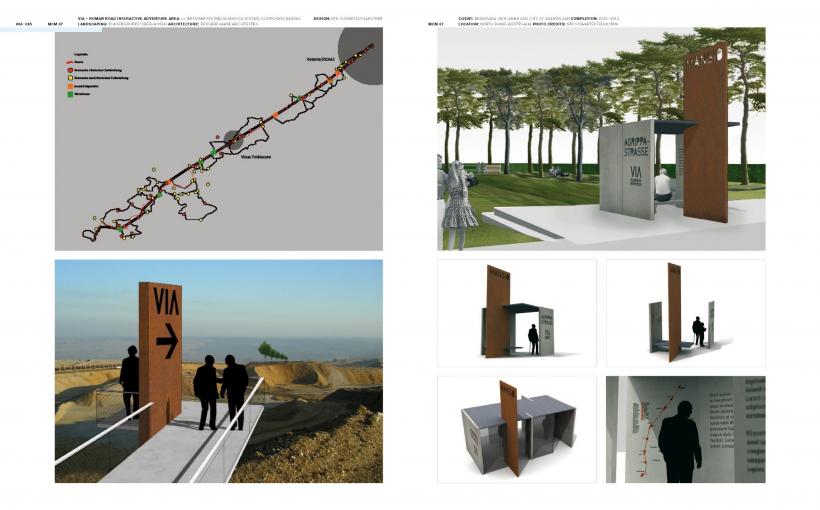Click the Vicus Tolbiacum label on map
This screenshot has width=820, height=510.
257,157
